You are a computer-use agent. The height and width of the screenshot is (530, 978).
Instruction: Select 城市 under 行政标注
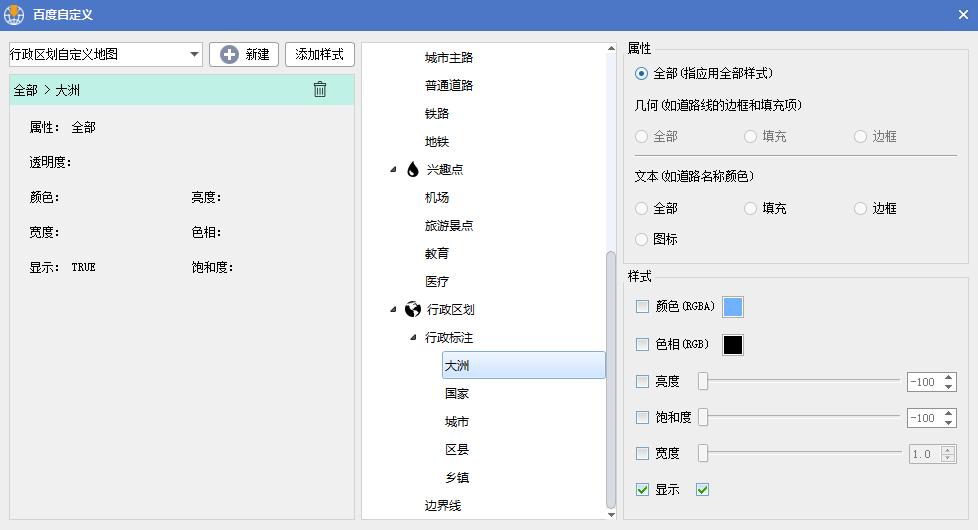457,422
